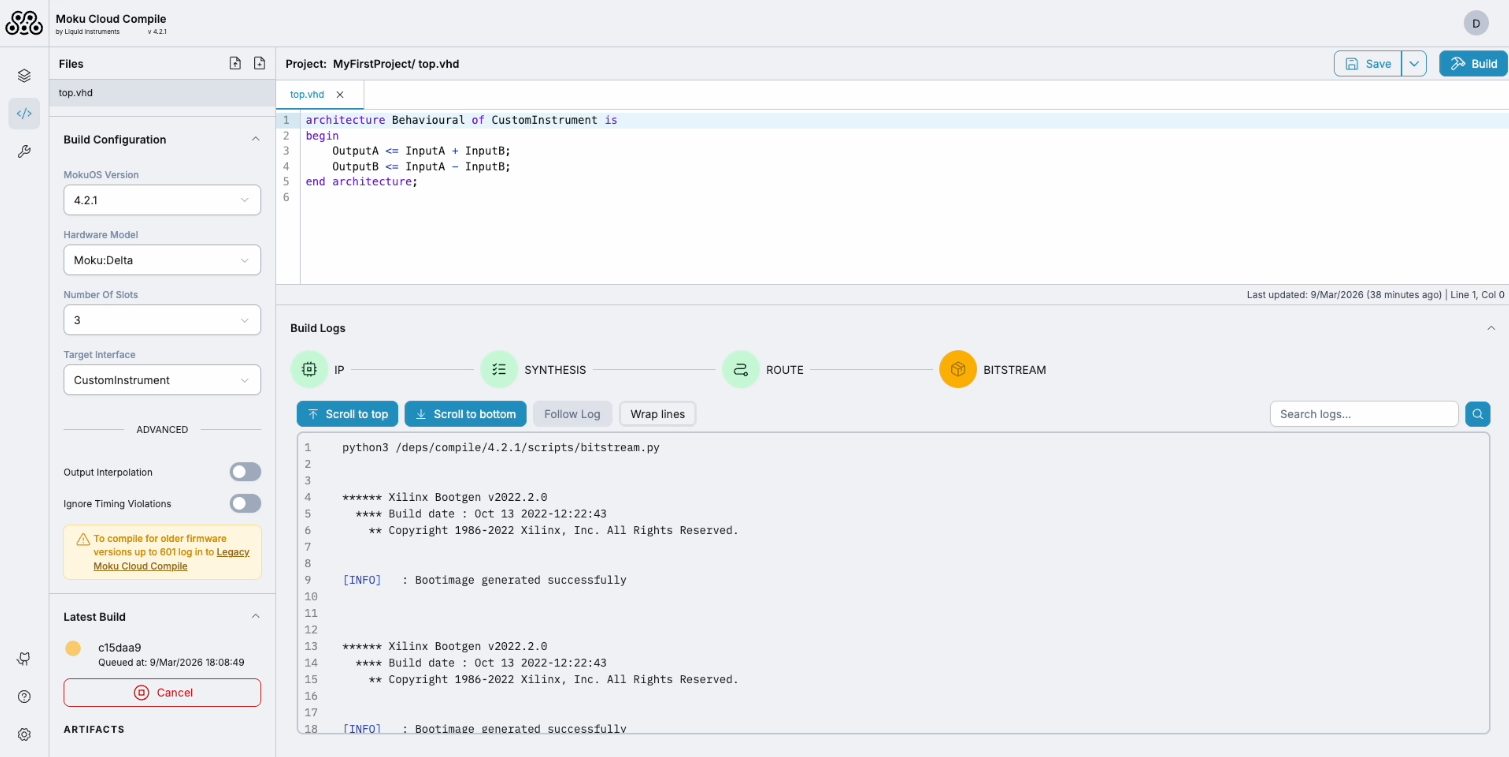
Task: Open the MokuOS Version dropdown
Action: pos(161,200)
